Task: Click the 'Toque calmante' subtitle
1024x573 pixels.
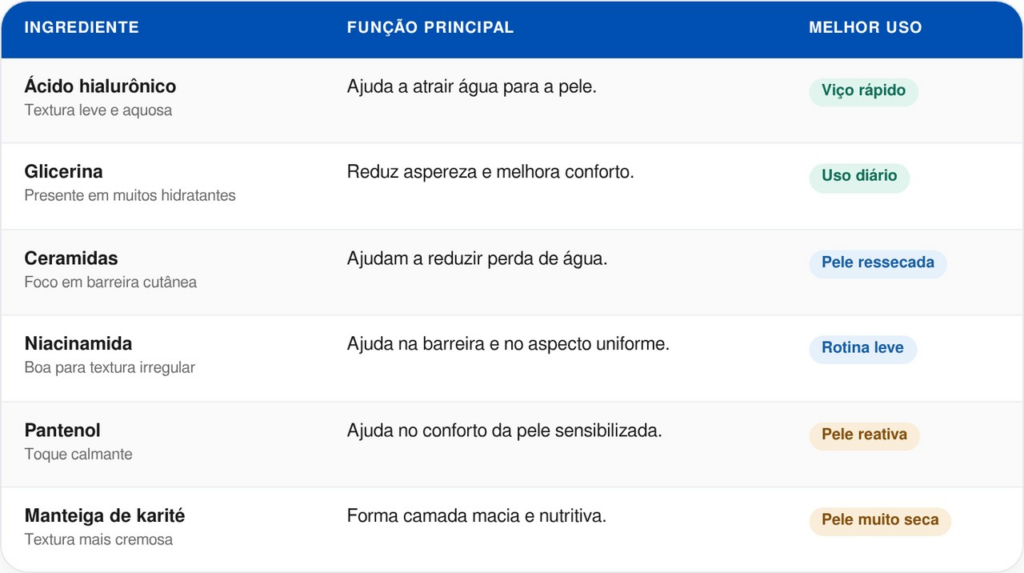Action: pyautogui.click(x=78, y=454)
